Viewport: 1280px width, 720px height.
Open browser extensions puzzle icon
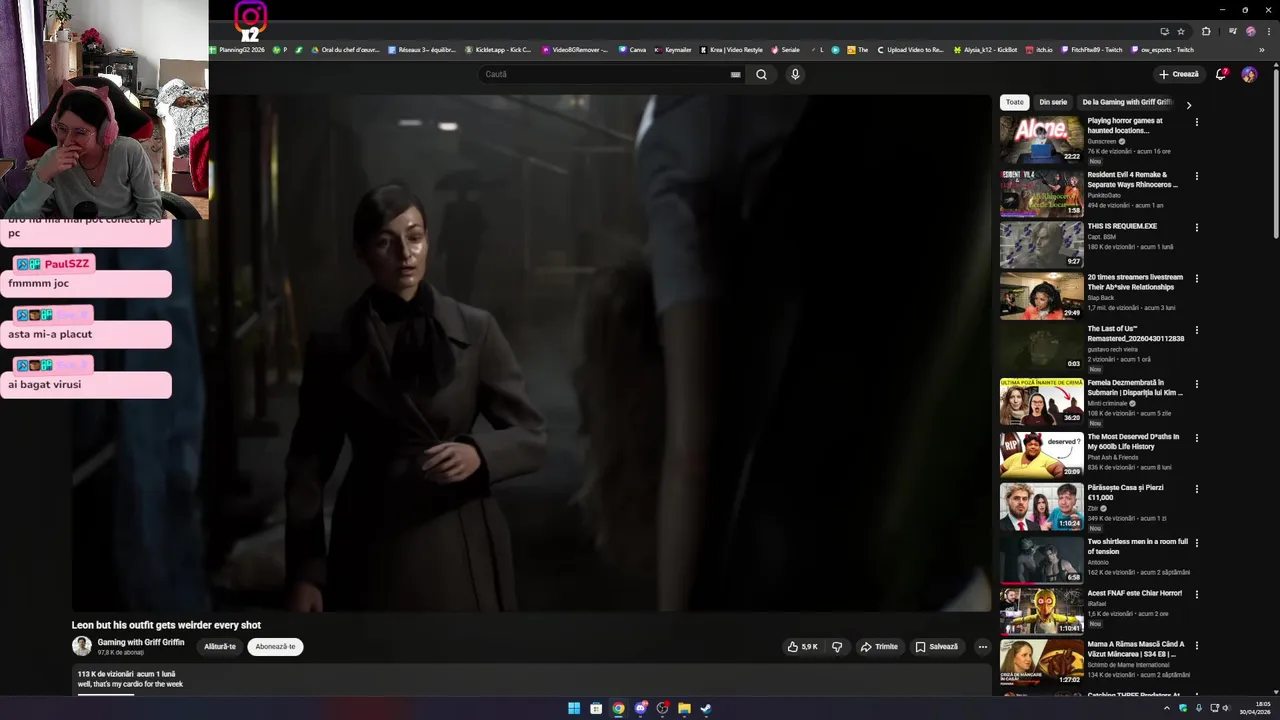click(x=1206, y=31)
